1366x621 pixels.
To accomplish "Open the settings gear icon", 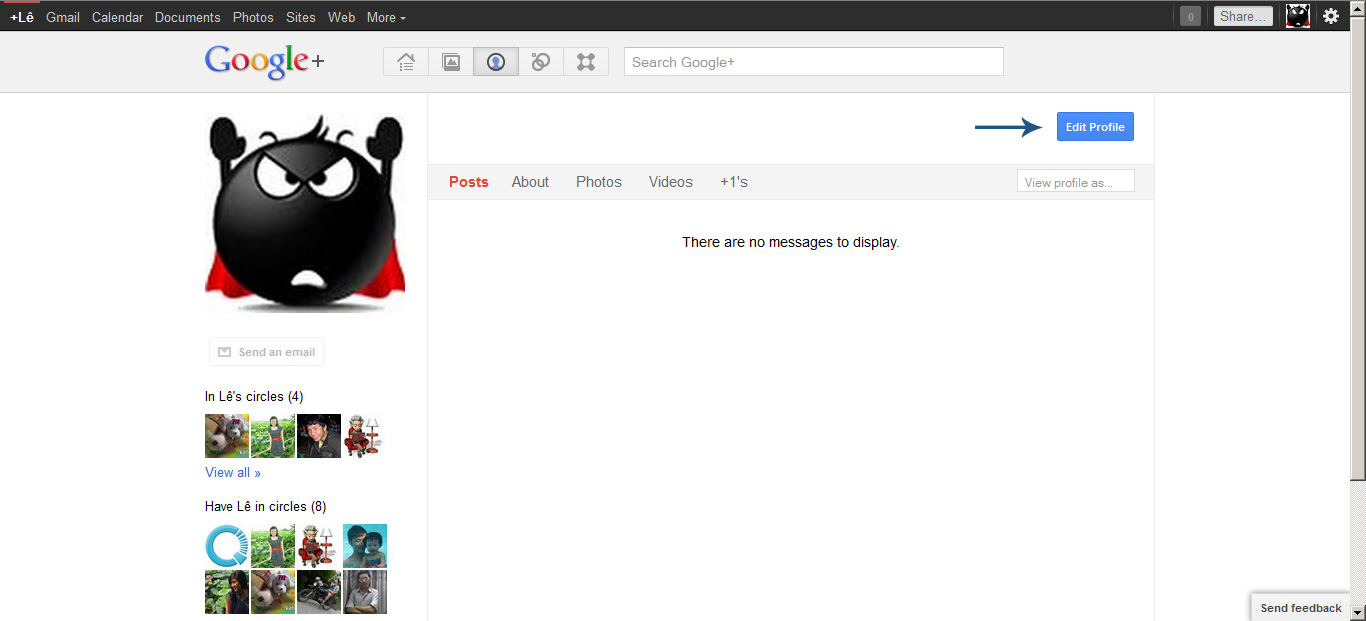I will pos(1331,16).
